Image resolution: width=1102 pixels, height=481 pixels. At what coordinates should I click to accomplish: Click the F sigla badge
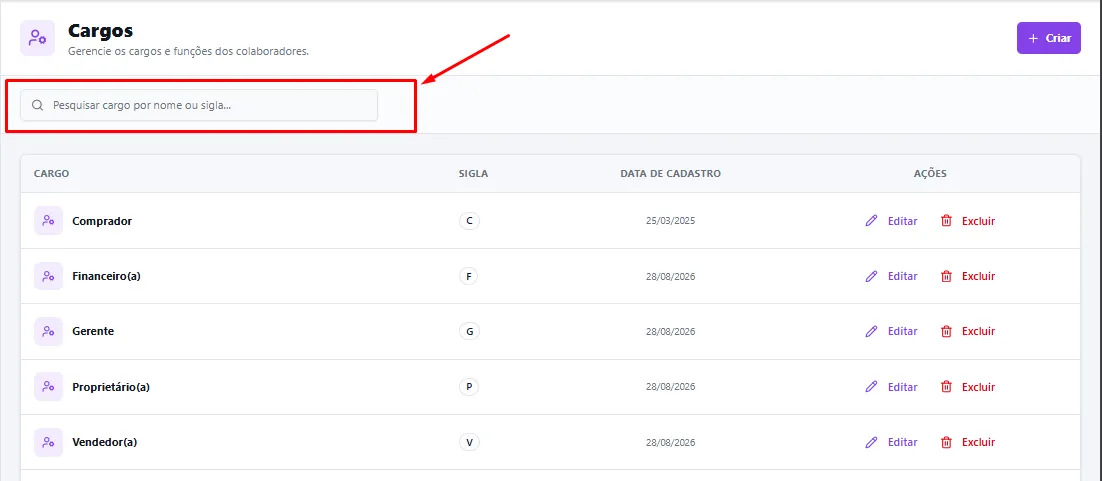tap(468, 276)
